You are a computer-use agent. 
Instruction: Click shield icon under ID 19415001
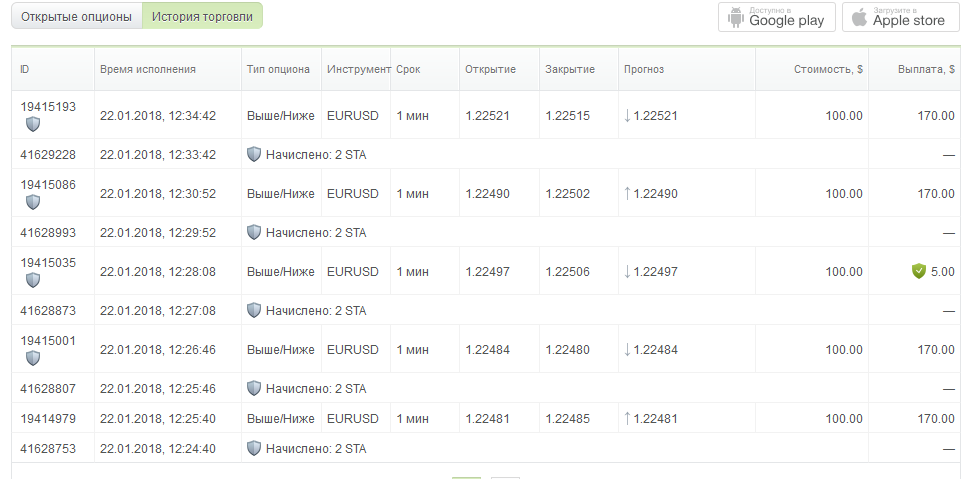33,358
